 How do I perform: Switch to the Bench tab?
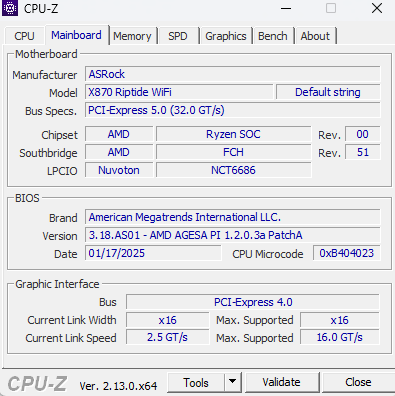273,36
